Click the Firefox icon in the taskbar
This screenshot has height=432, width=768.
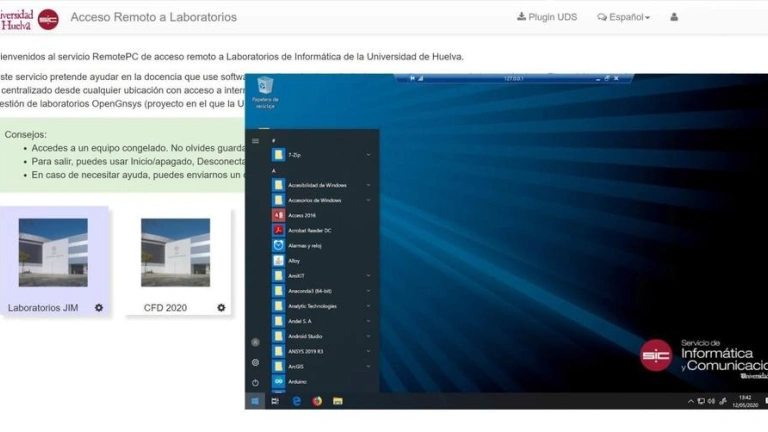(x=317, y=401)
